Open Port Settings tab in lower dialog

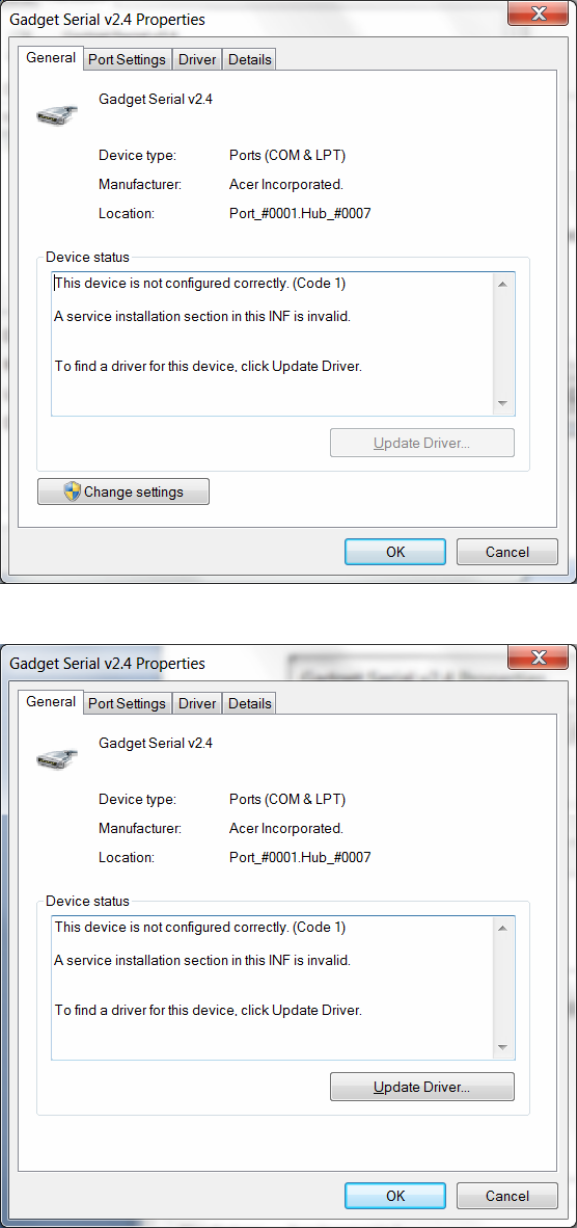[x=127, y=704]
